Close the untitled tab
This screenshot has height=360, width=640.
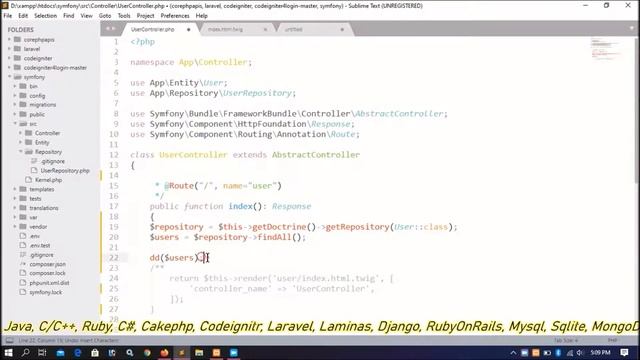tap(342, 29)
